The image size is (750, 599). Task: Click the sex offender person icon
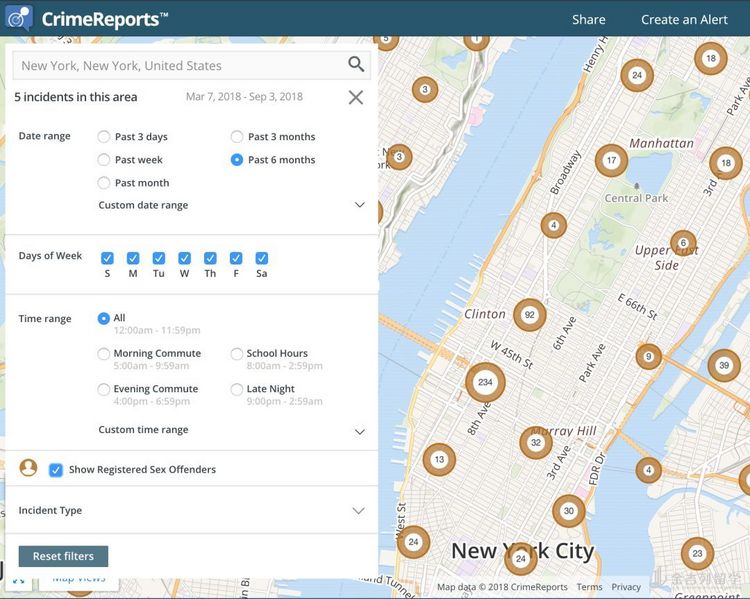click(x=29, y=468)
